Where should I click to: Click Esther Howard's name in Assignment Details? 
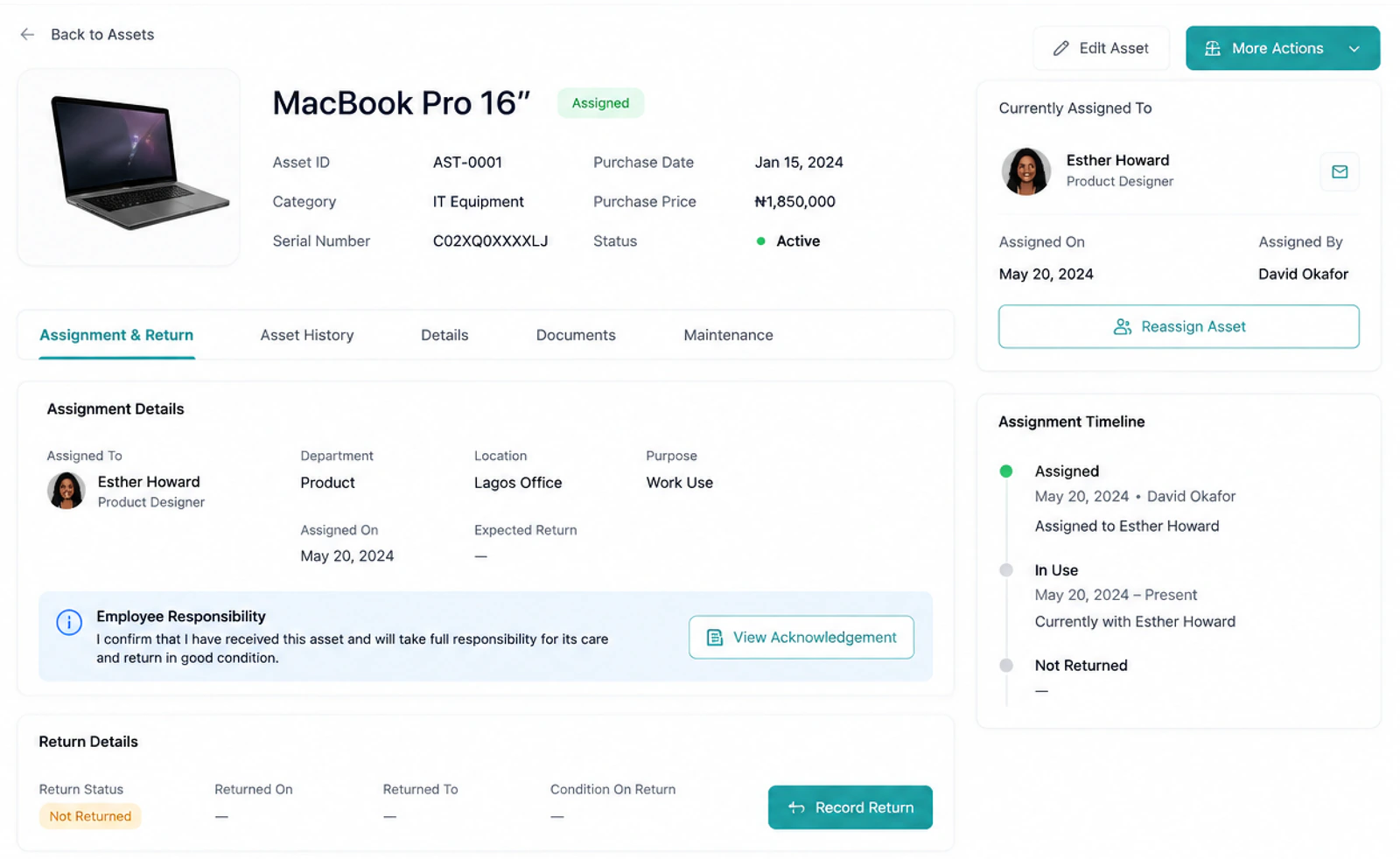coord(149,482)
